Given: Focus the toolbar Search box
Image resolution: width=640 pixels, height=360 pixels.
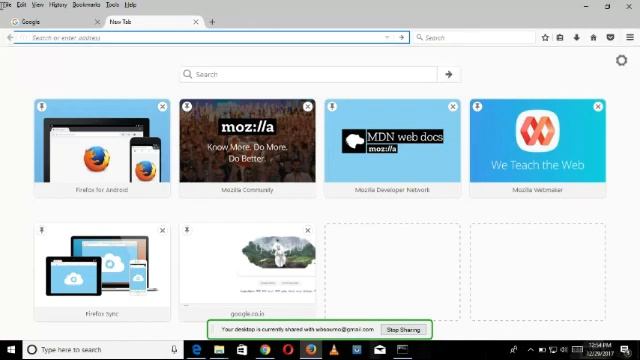Looking at the screenshot, I should pos(474,38).
